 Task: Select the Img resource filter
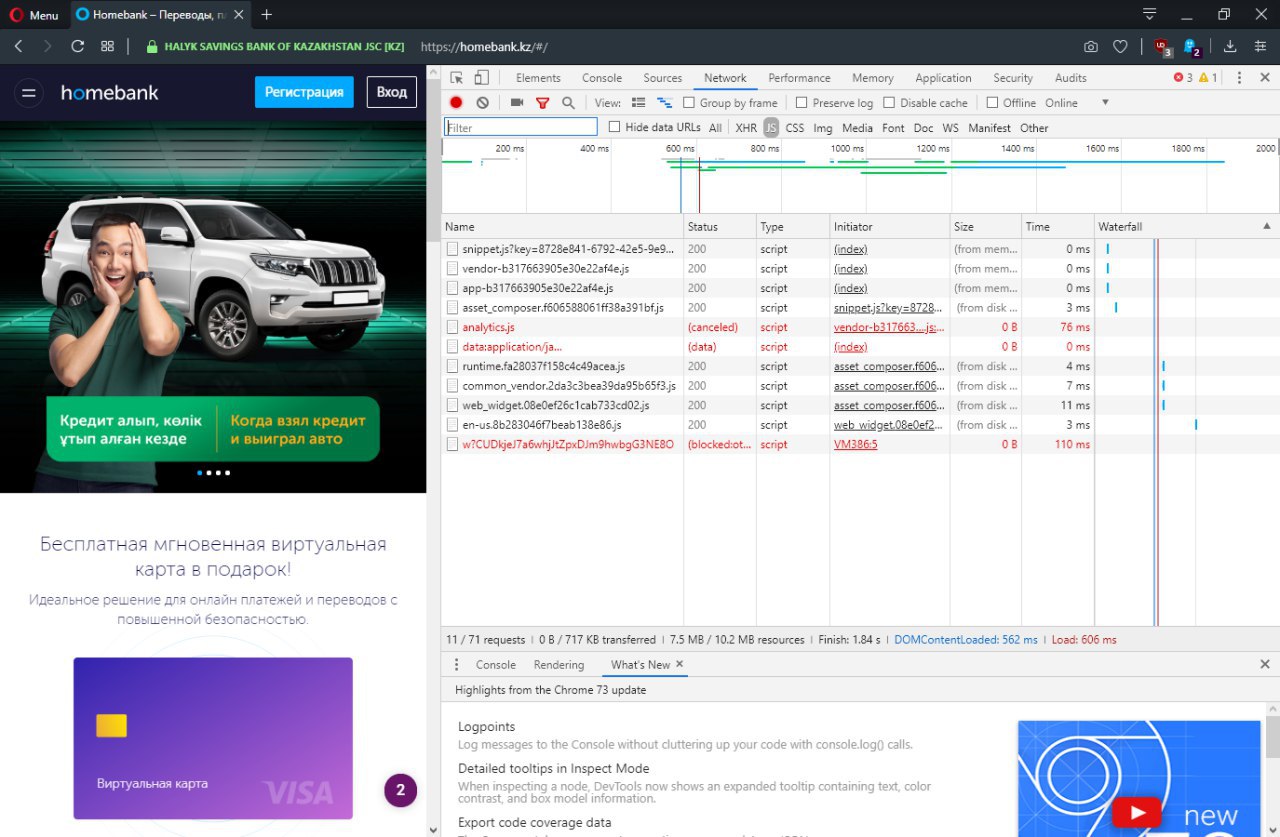pyautogui.click(x=823, y=128)
